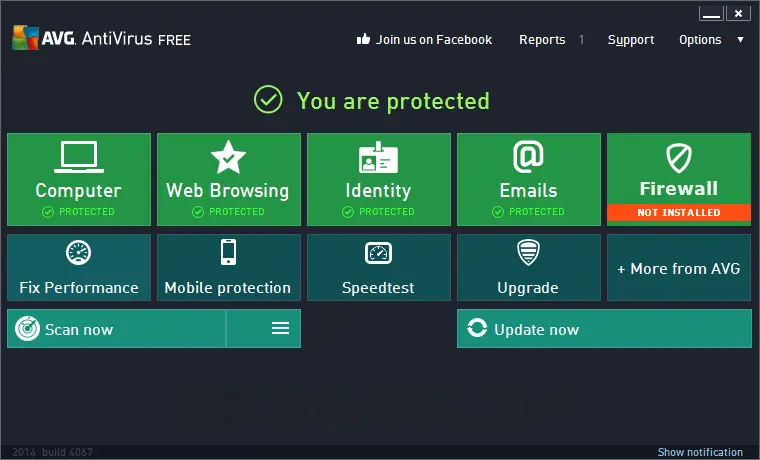This screenshot has width=760, height=460.
Task: Click the Speedtest label
Action: tap(378, 288)
